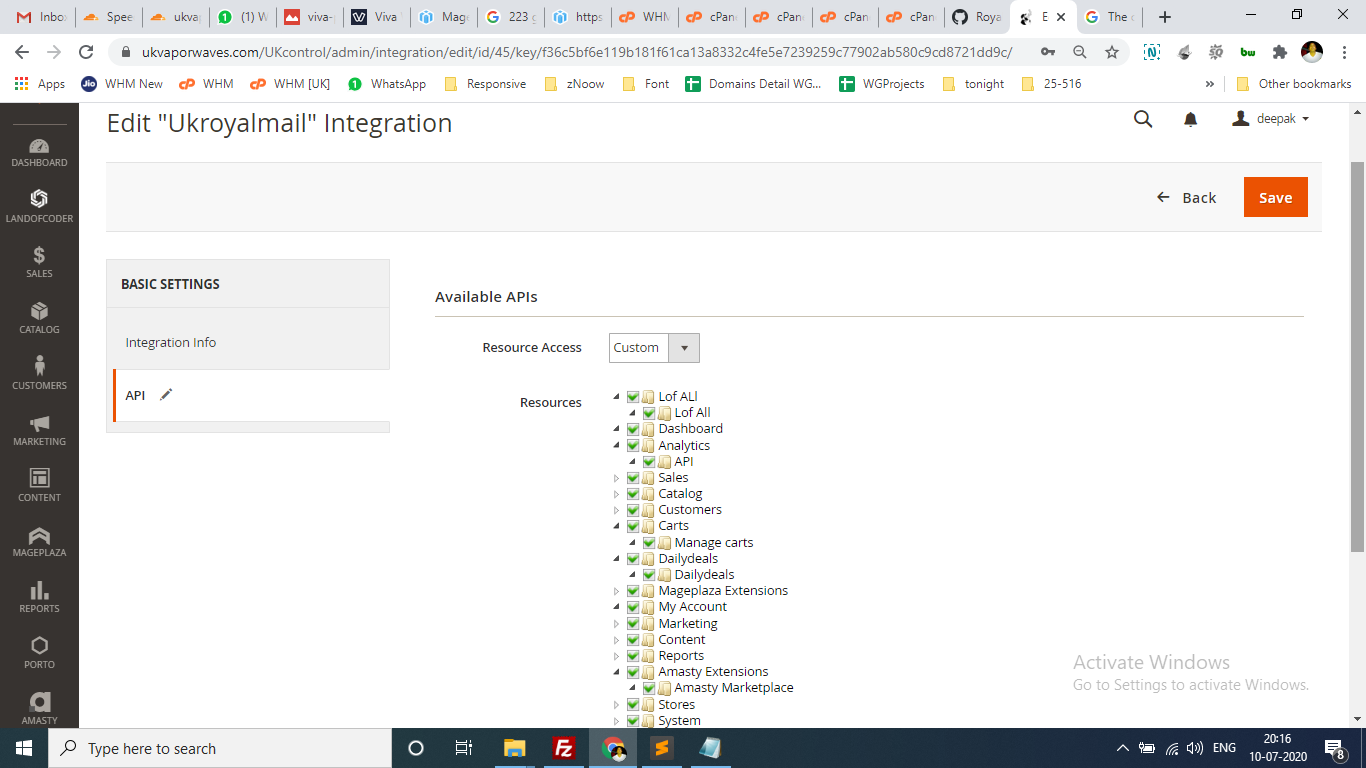Uncheck the Sales resource checkbox
The height and width of the screenshot is (768, 1366).
tap(633, 477)
